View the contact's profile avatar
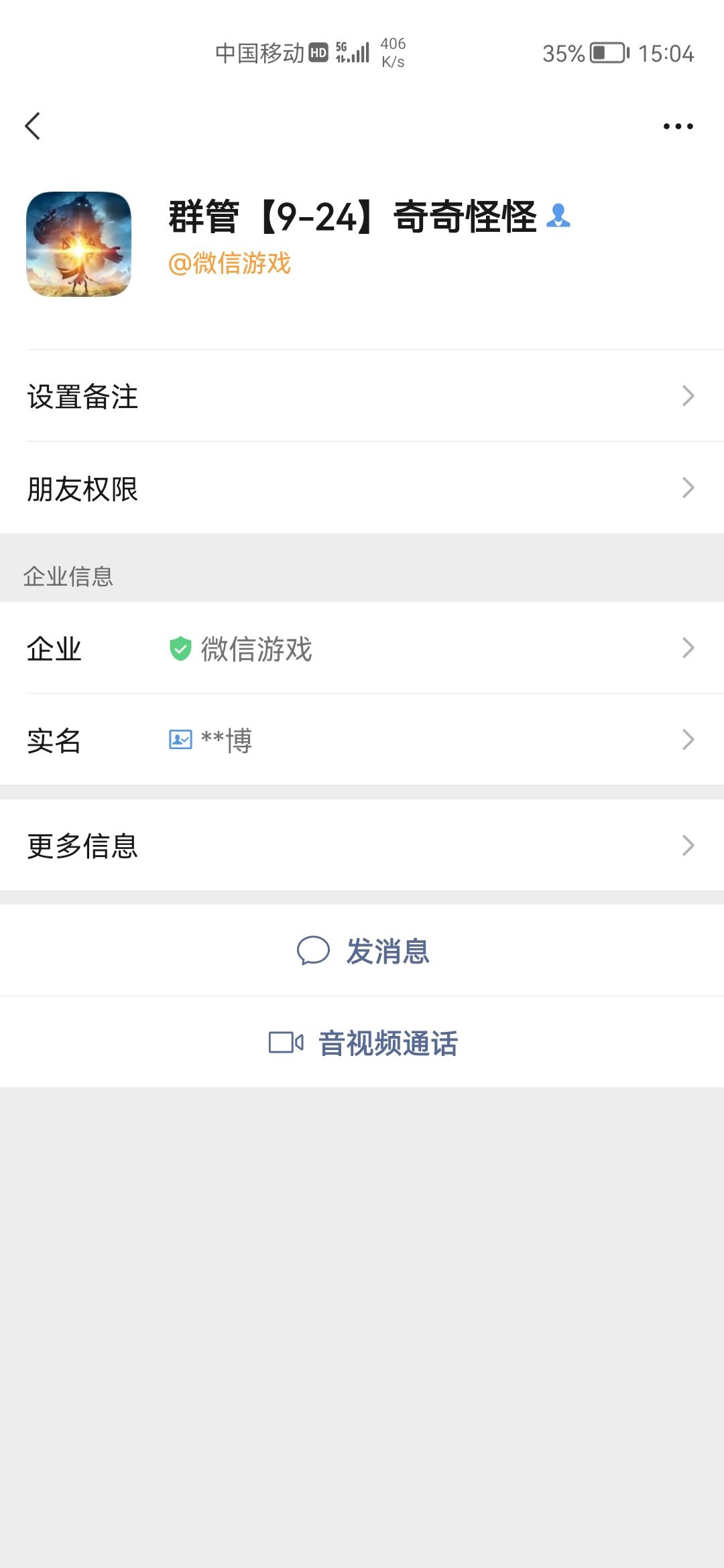The image size is (724, 1568). coord(78,244)
